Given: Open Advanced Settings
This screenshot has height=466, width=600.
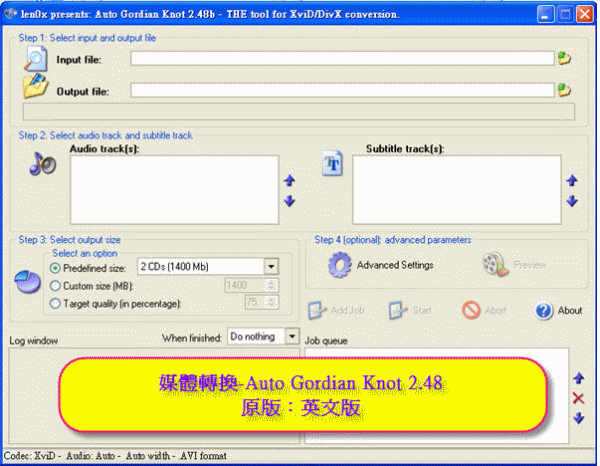Looking at the screenshot, I should (382, 265).
